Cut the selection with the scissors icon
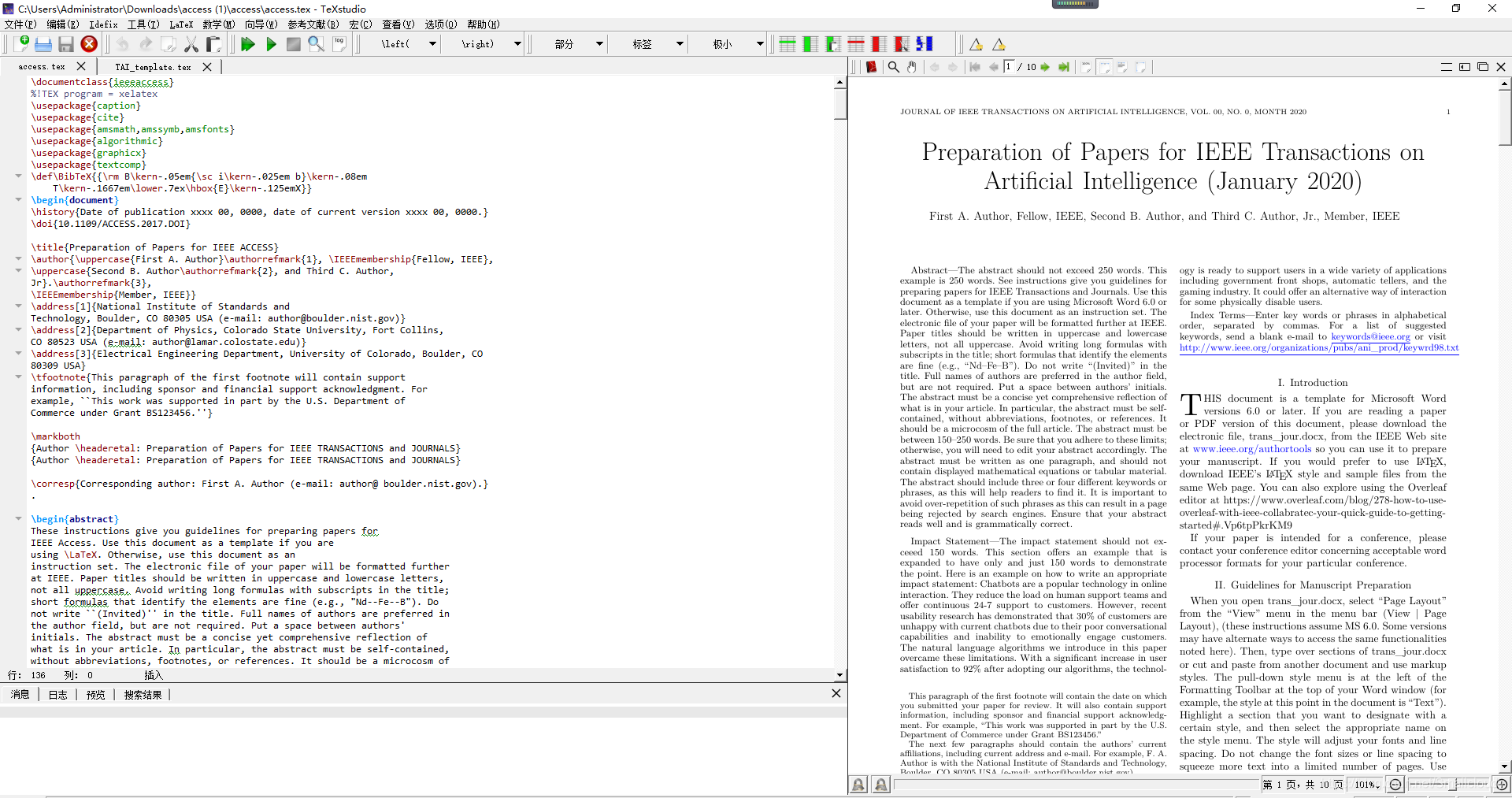Viewport: 1512px width, 798px height. click(x=191, y=44)
